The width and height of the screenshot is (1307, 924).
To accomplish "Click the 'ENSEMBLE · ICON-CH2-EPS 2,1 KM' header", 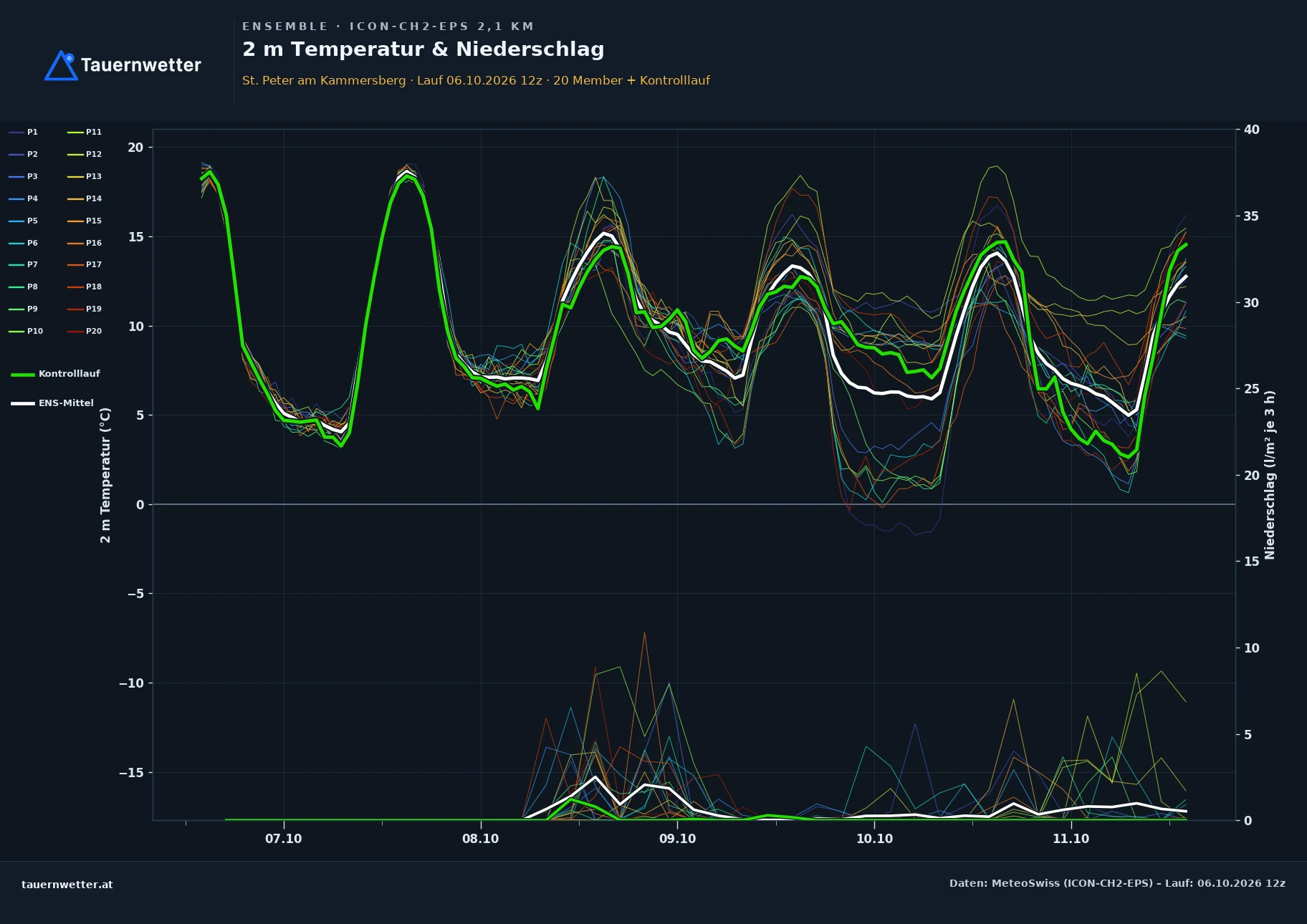I will click(x=388, y=27).
